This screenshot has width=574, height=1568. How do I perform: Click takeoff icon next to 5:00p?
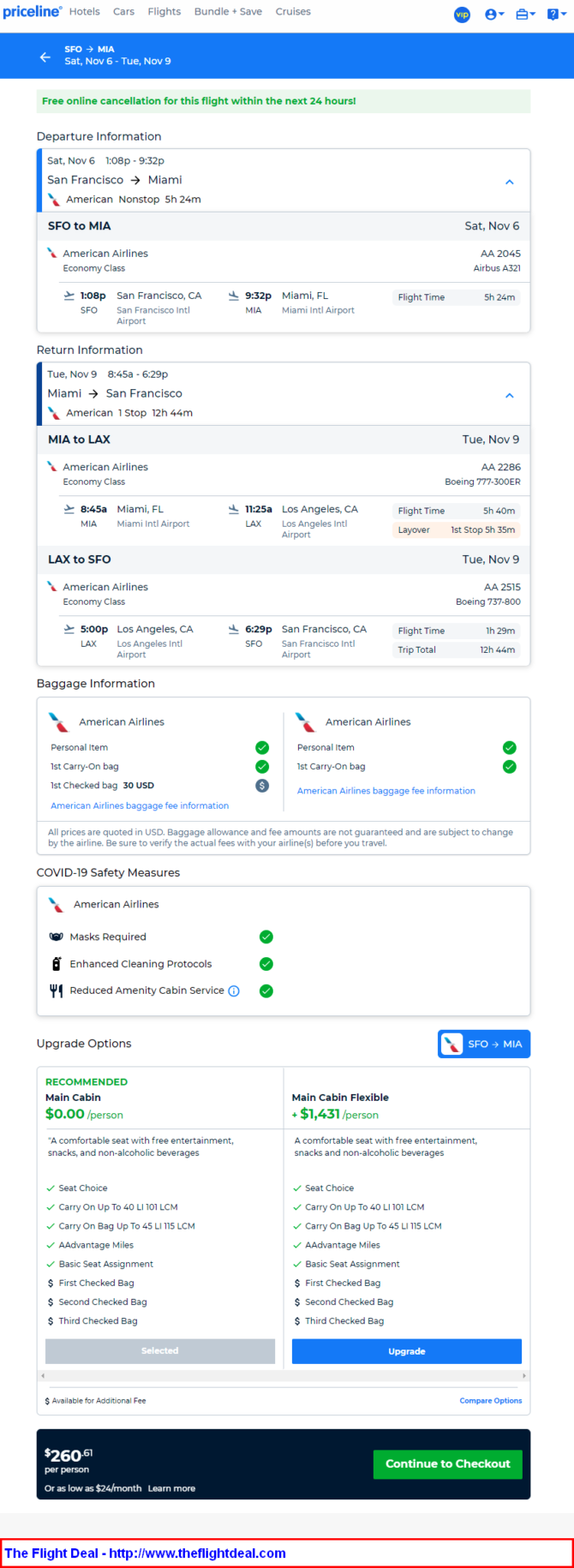coord(69,629)
